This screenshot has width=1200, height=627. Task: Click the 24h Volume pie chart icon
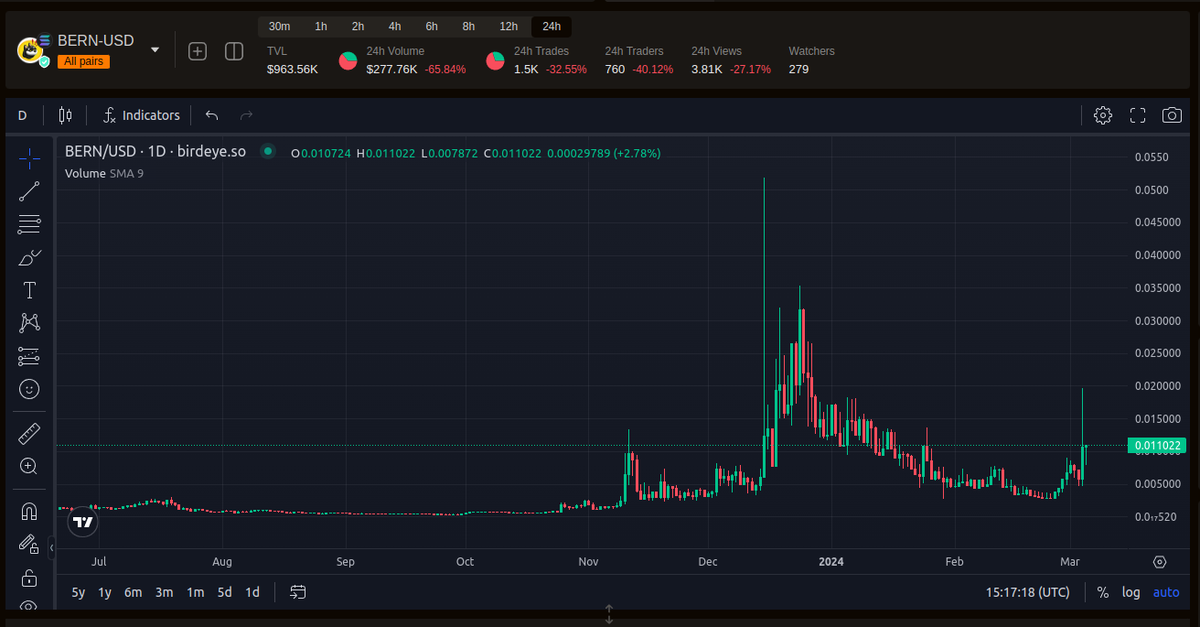(x=349, y=61)
